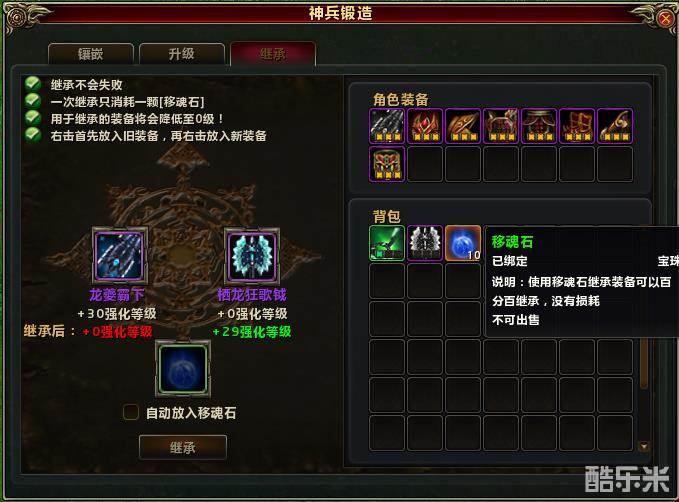The height and width of the screenshot is (502, 679).
Task: Switch to the 升级 tab
Action: (182, 54)
